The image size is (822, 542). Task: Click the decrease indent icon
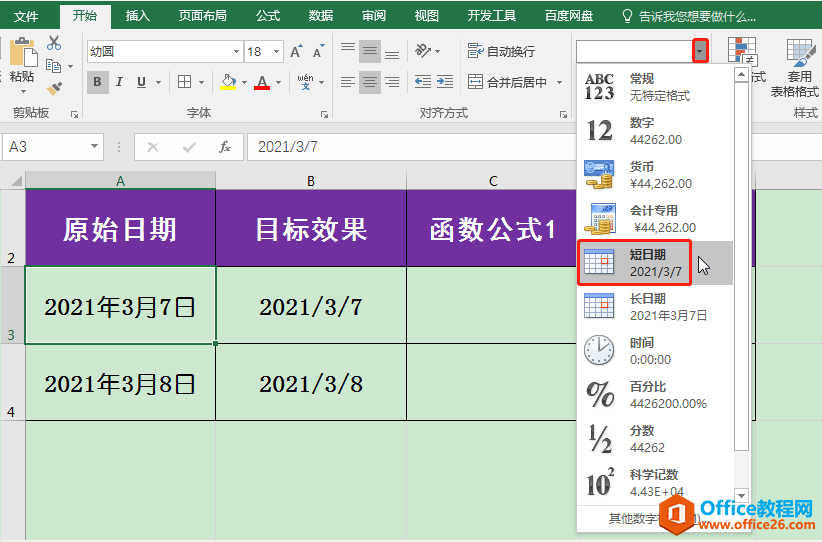click(x=423, y=82)
